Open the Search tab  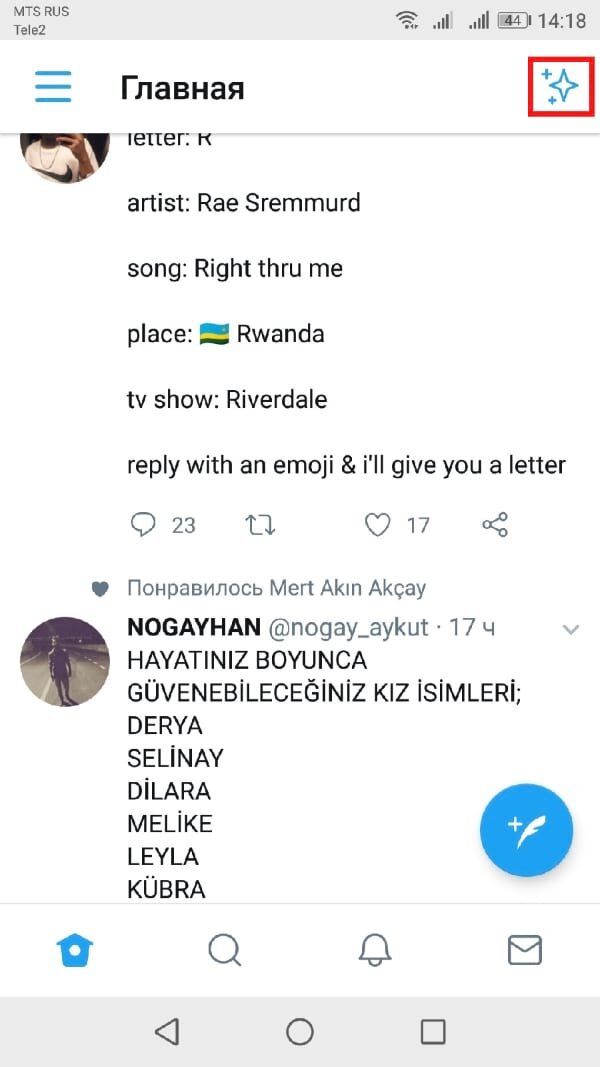tap(225, 949)
